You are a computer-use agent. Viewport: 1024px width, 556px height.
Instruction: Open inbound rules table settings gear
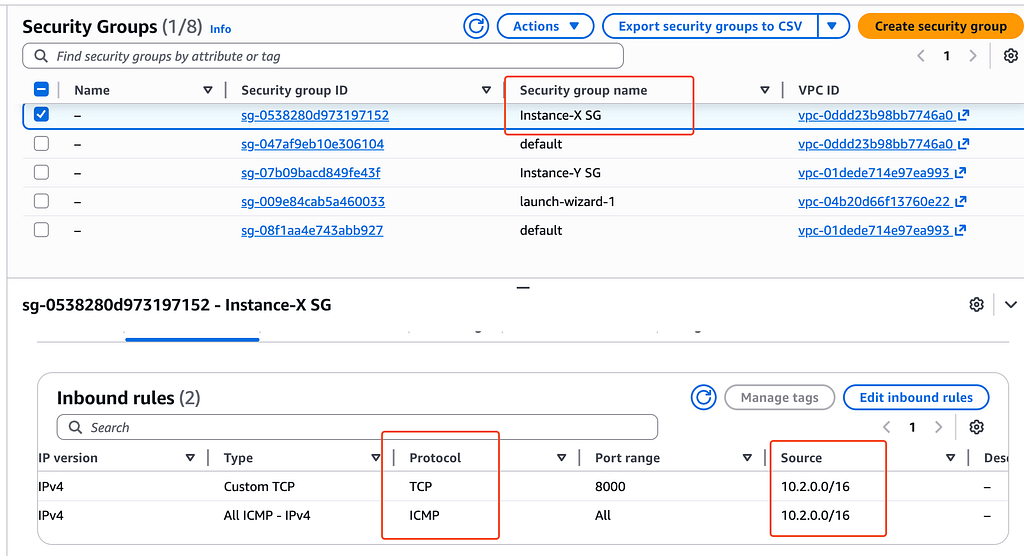pos(976,427)
